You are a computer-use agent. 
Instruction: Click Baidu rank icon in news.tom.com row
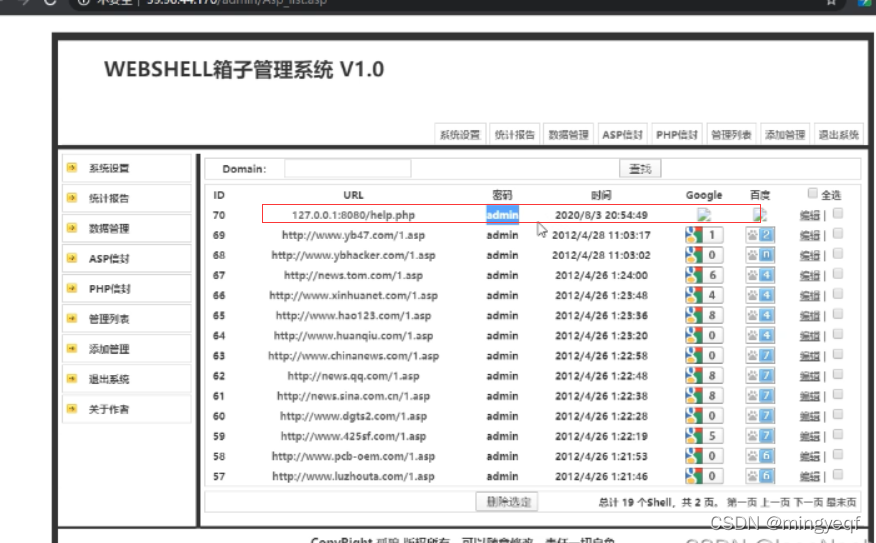coord(760,275)
